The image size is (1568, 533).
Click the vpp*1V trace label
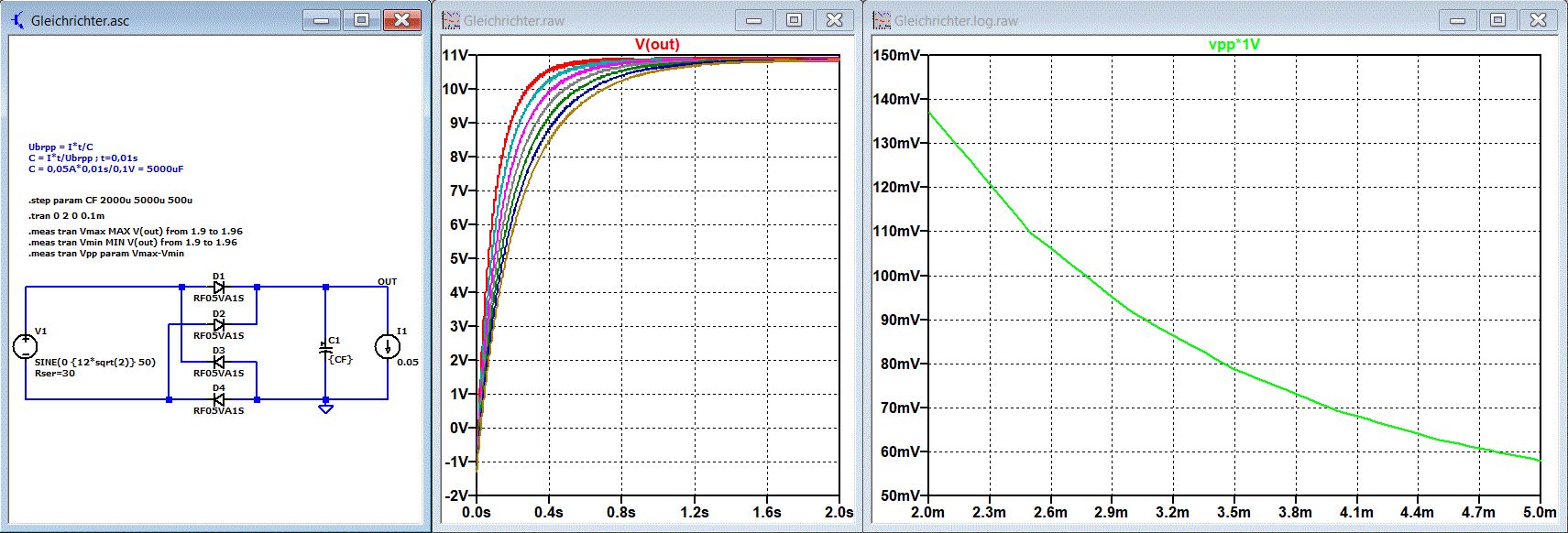1234,44
